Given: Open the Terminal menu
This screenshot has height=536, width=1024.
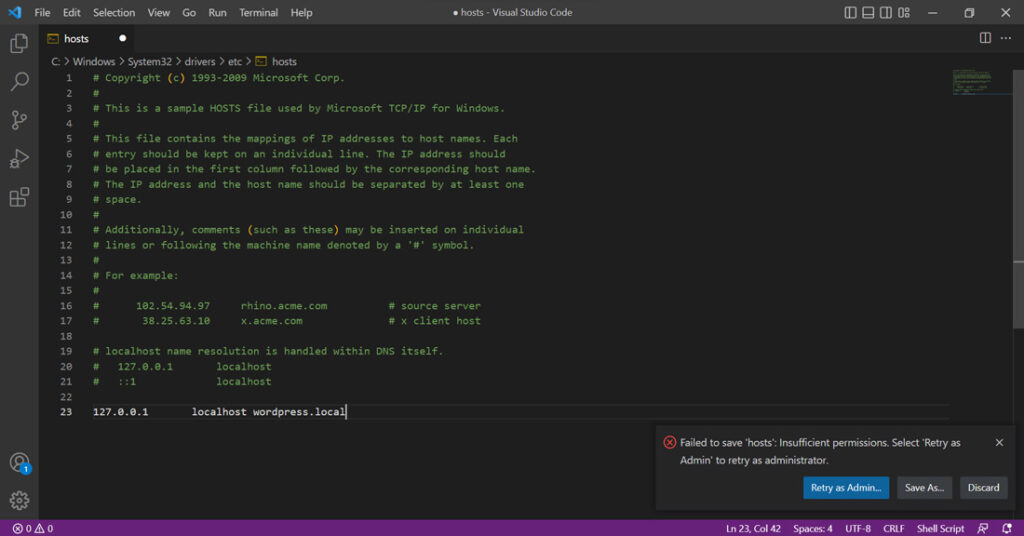Looking at the screenshot, I should pos(258,13).
